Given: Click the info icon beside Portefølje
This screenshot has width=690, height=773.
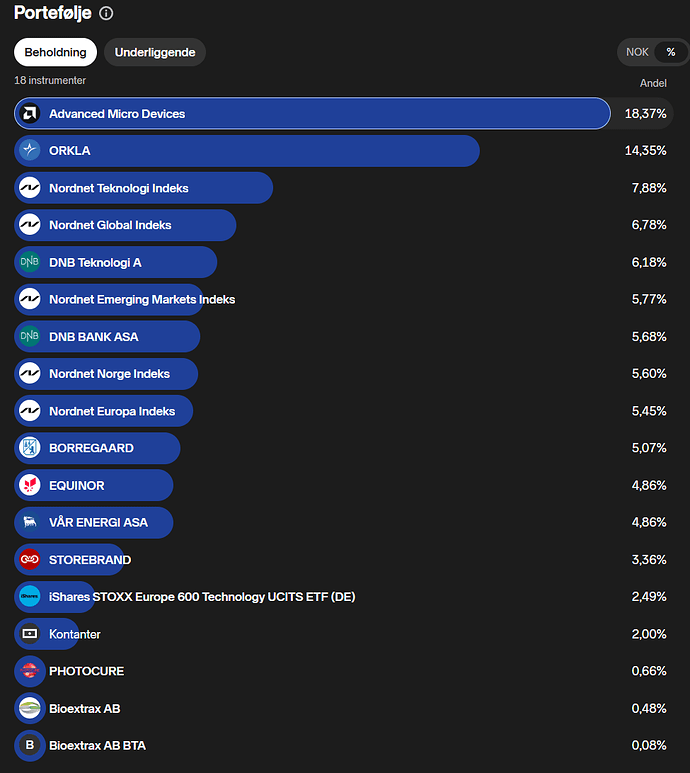Looking at the screenshot, I should [107, 14].
